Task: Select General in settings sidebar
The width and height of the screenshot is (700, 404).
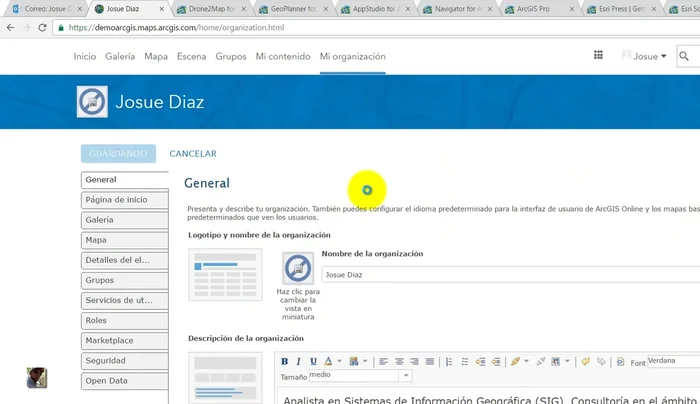Action: click(125, 179)
